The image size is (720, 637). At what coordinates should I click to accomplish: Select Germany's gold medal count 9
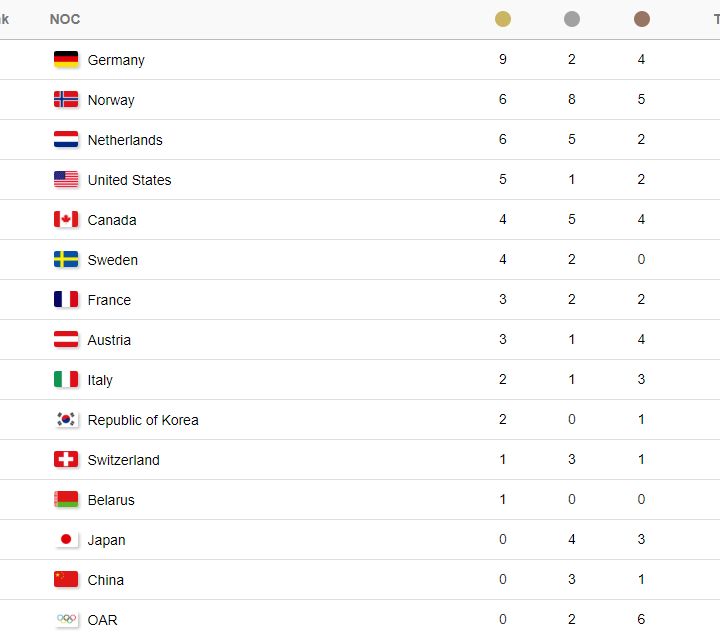coord(503,59)
